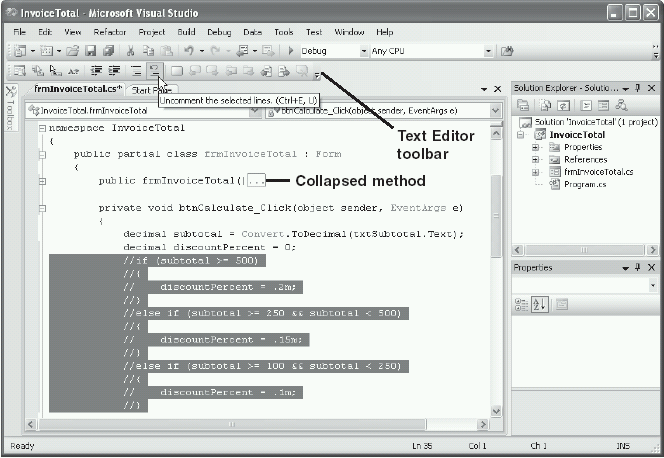Undo the last action with the toolbar arrow
Screen dimensions: 664x458
[x=189, y=51]
